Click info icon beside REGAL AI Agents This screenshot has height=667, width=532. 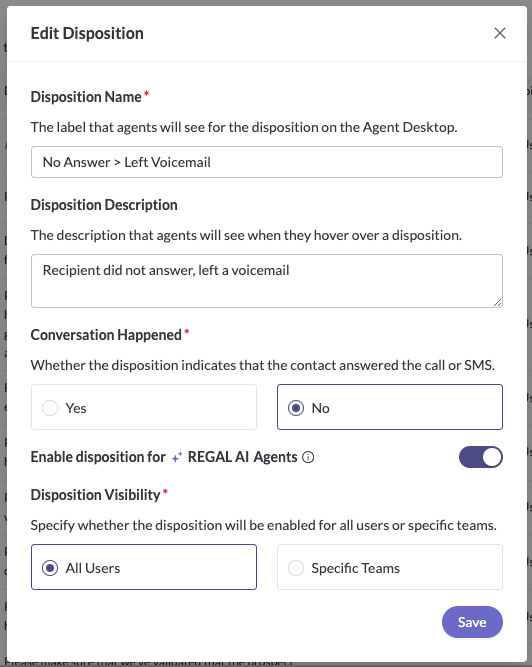tap(308, 457)
